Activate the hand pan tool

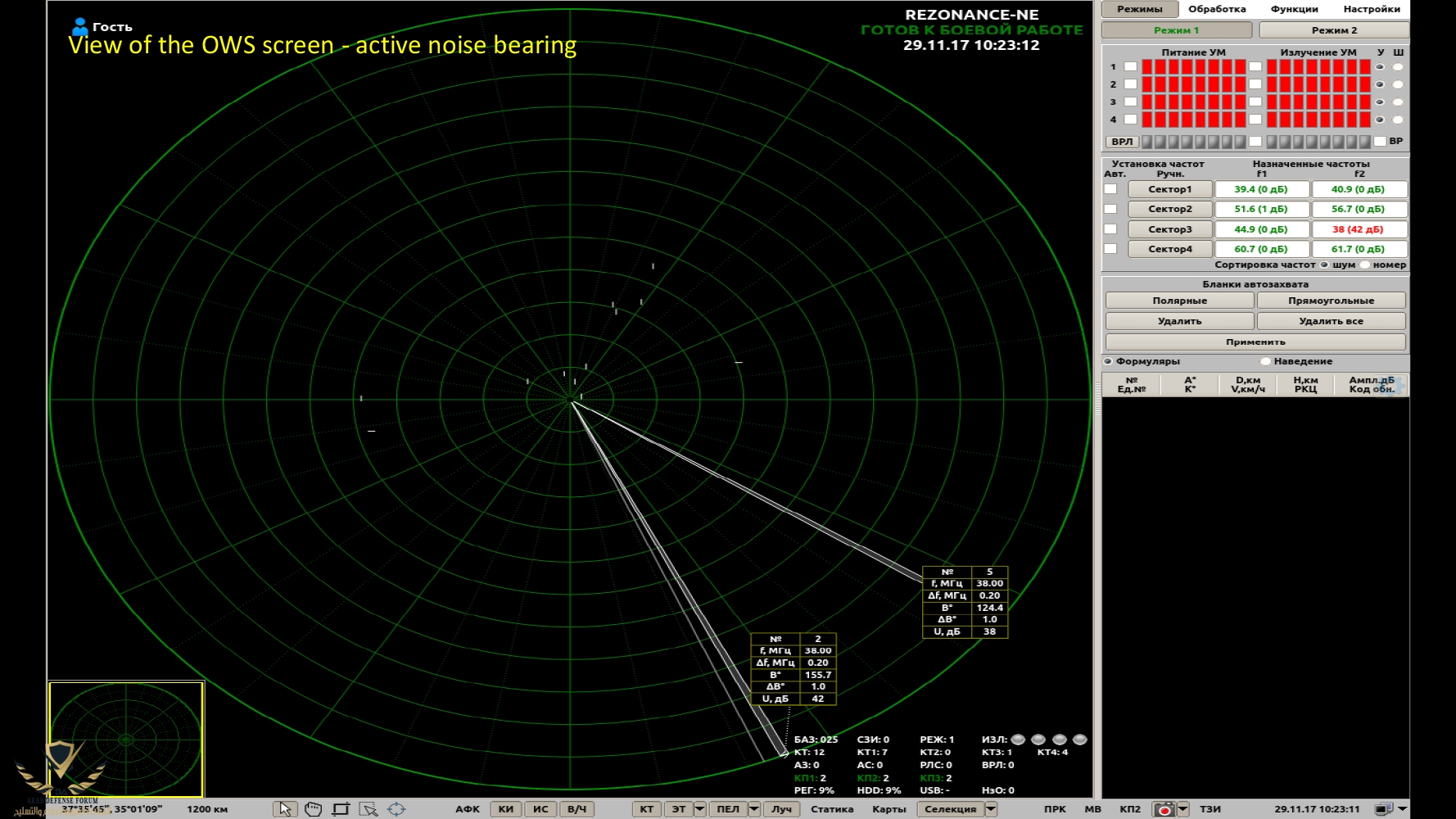click(313, 809)
